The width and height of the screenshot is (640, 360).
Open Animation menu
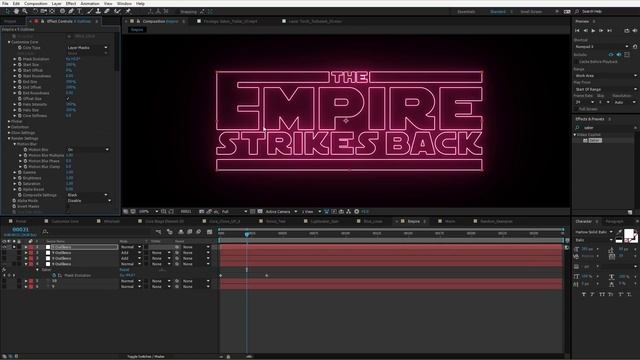[x=90, y=3]
